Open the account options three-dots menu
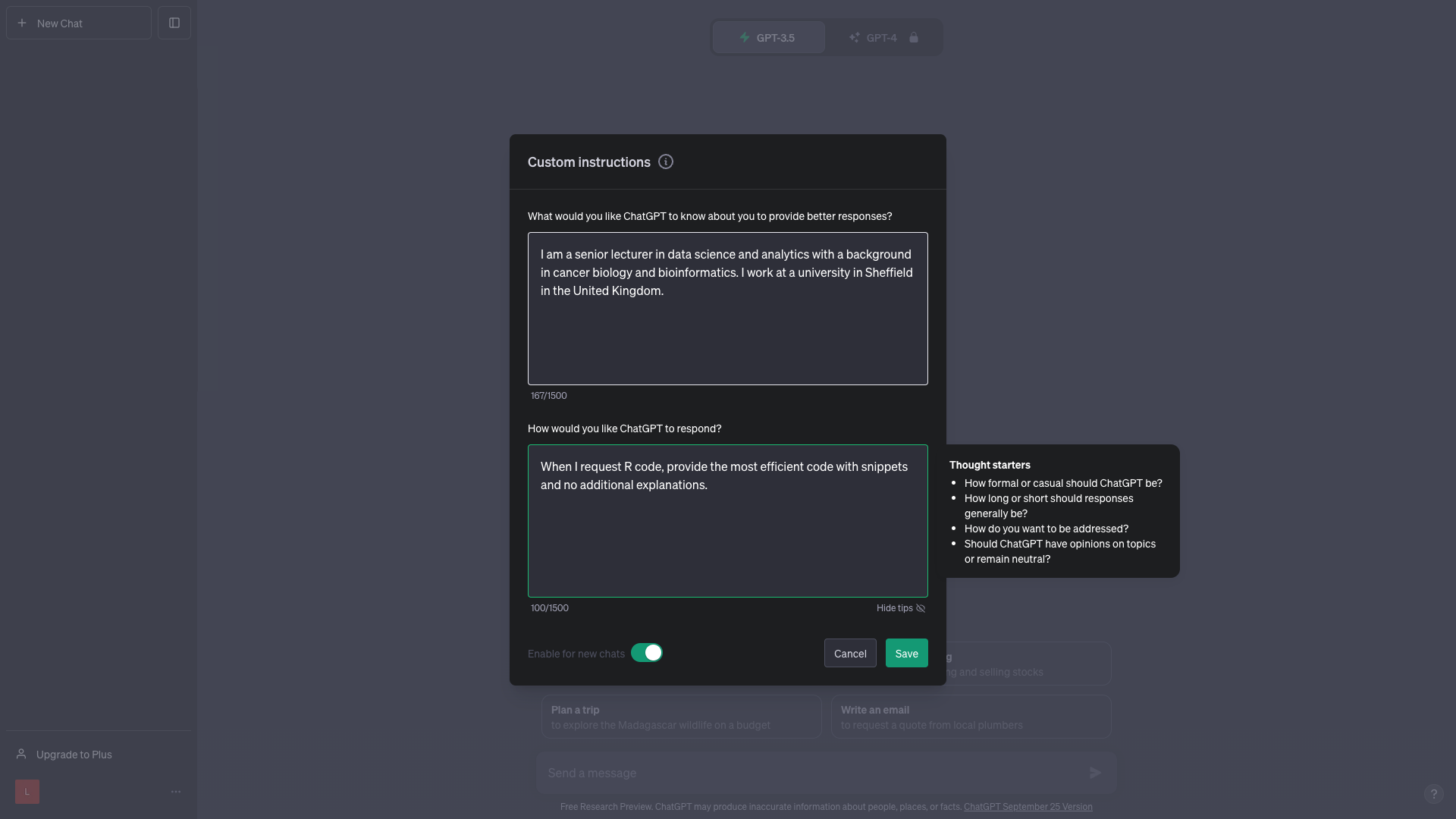Image resolution: width=1456 pixels, height=819 pixels. 176,792
